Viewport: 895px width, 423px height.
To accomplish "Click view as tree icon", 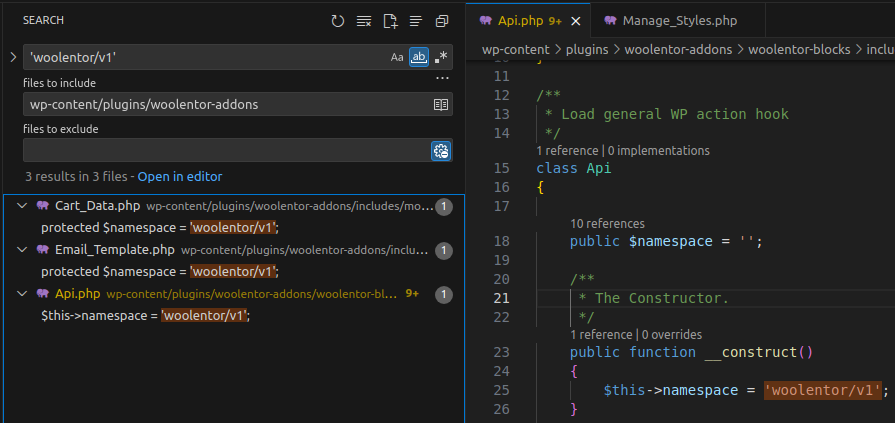I will click(416, 21).
